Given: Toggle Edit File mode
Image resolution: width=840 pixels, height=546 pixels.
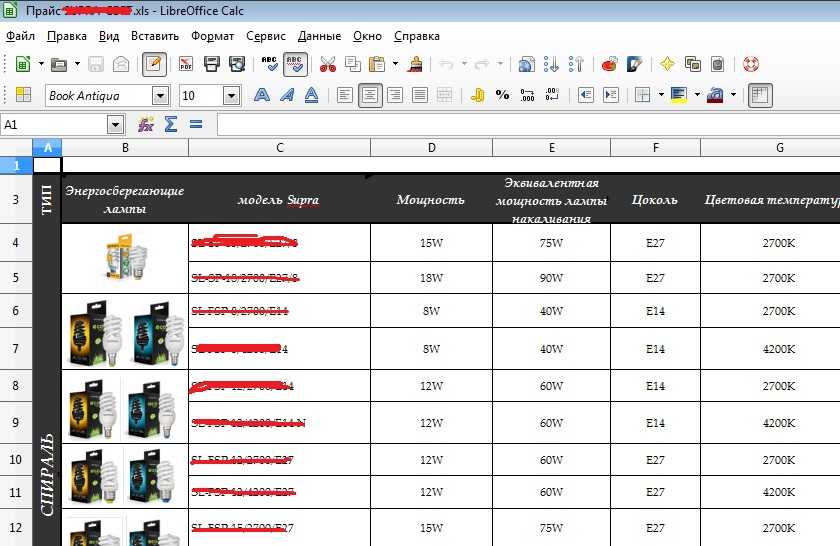Looking at the screenshot, I should [x=154, y=65].
